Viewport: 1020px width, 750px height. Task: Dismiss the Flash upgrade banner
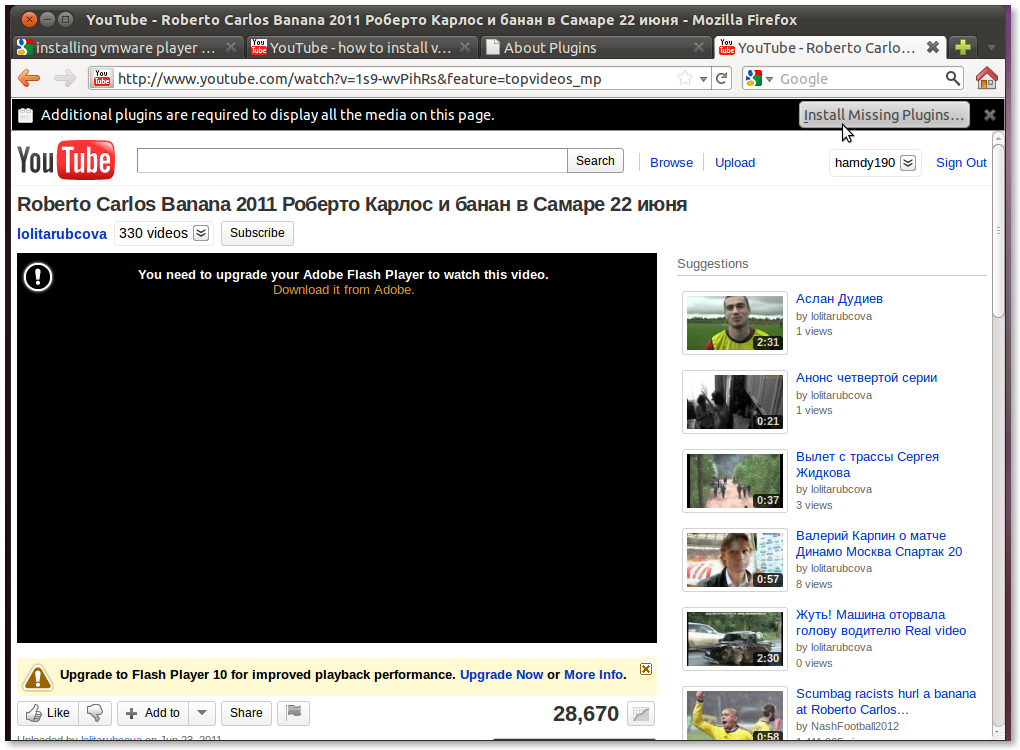point(646,669)
